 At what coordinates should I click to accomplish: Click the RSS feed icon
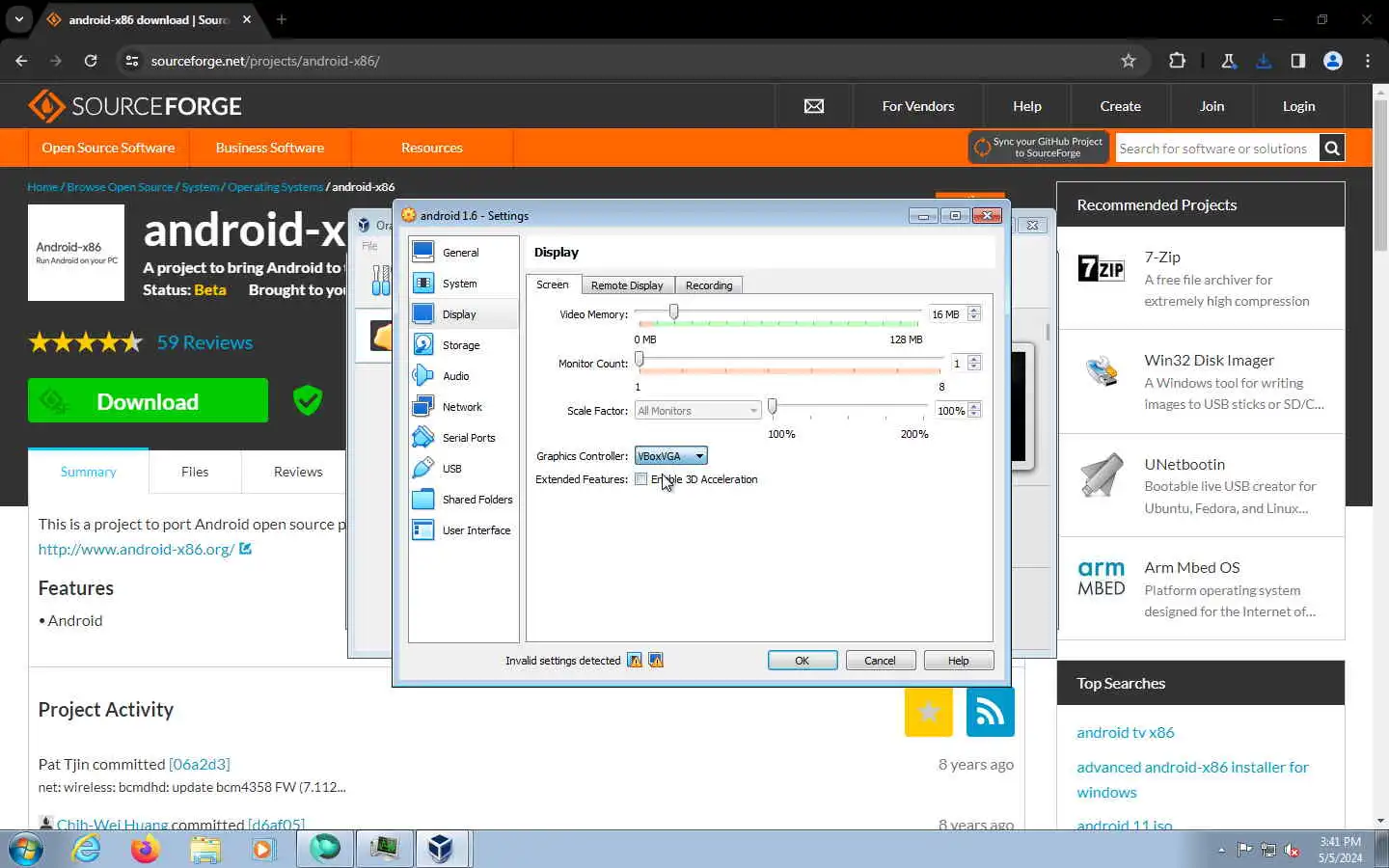[x=990, y=712]
